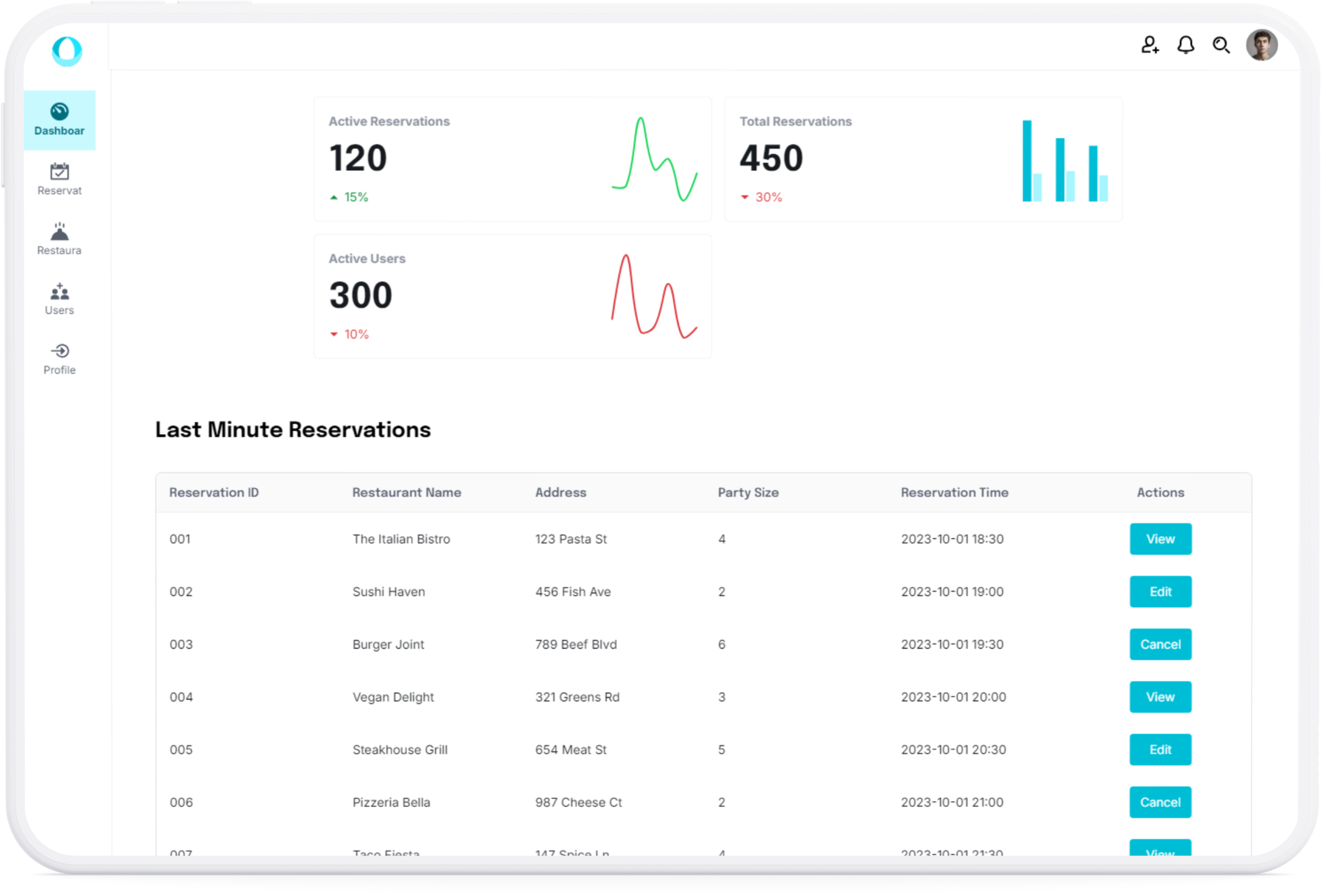Screen dimensions: 1322x896
Task: Open Profile arrow icon in sidebar
Action: click(x=59, y=351)
